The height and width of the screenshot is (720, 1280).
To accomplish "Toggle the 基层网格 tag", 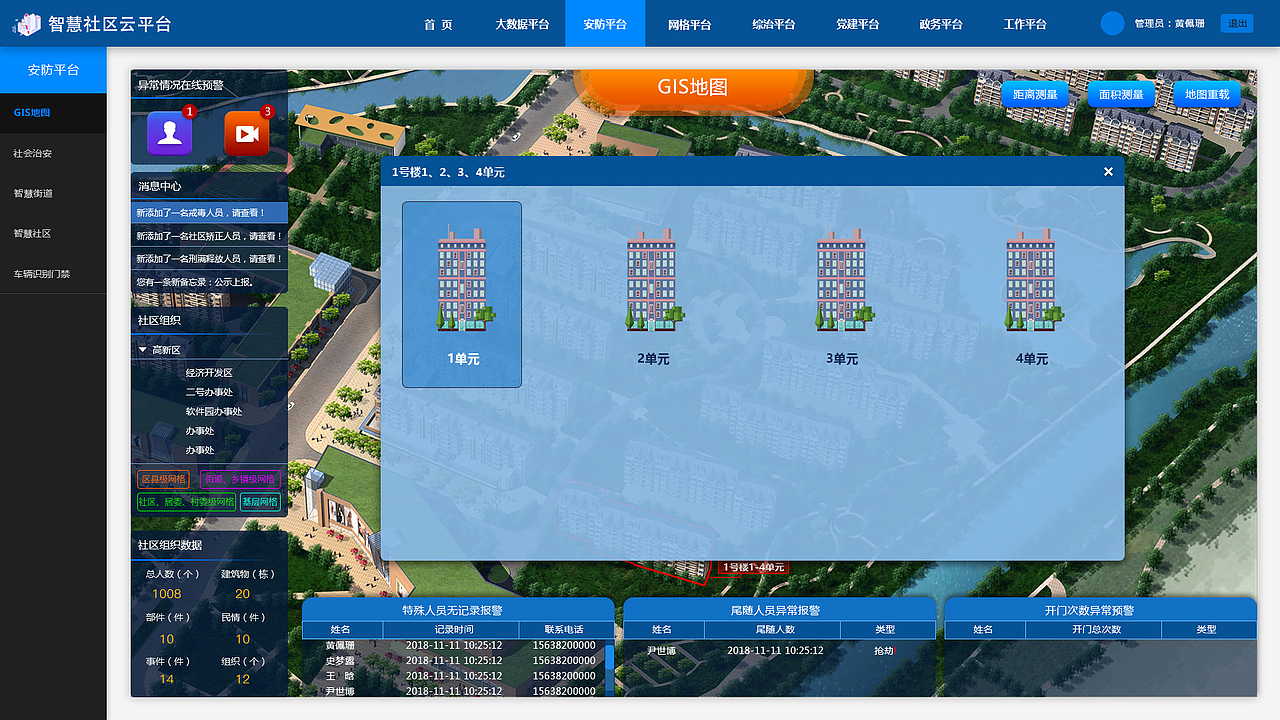I will [x=260, y=502].
